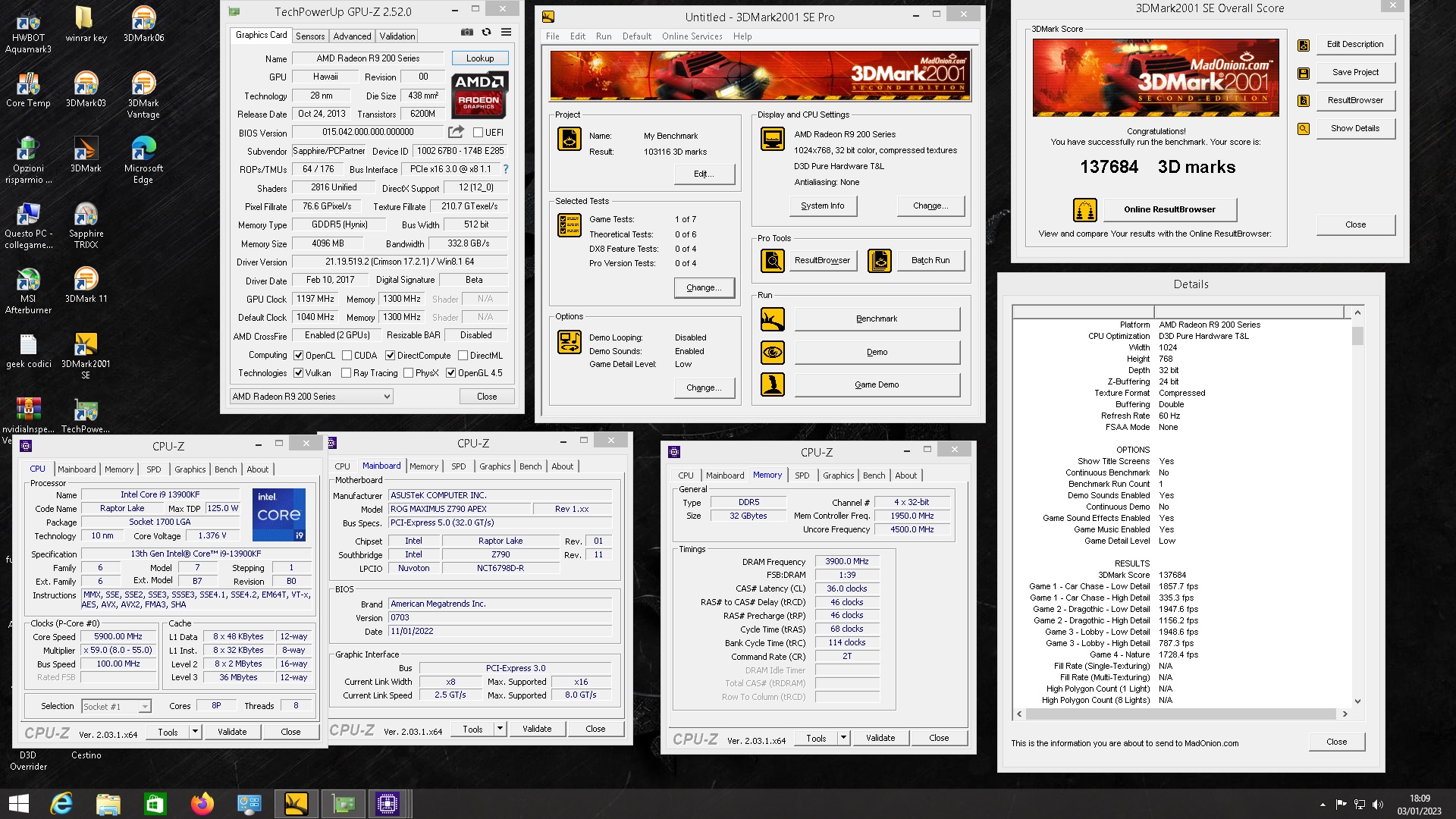Open HWBOT Aquamark3 desktop shortcut

pyautogui.click(x=28, y=30)
